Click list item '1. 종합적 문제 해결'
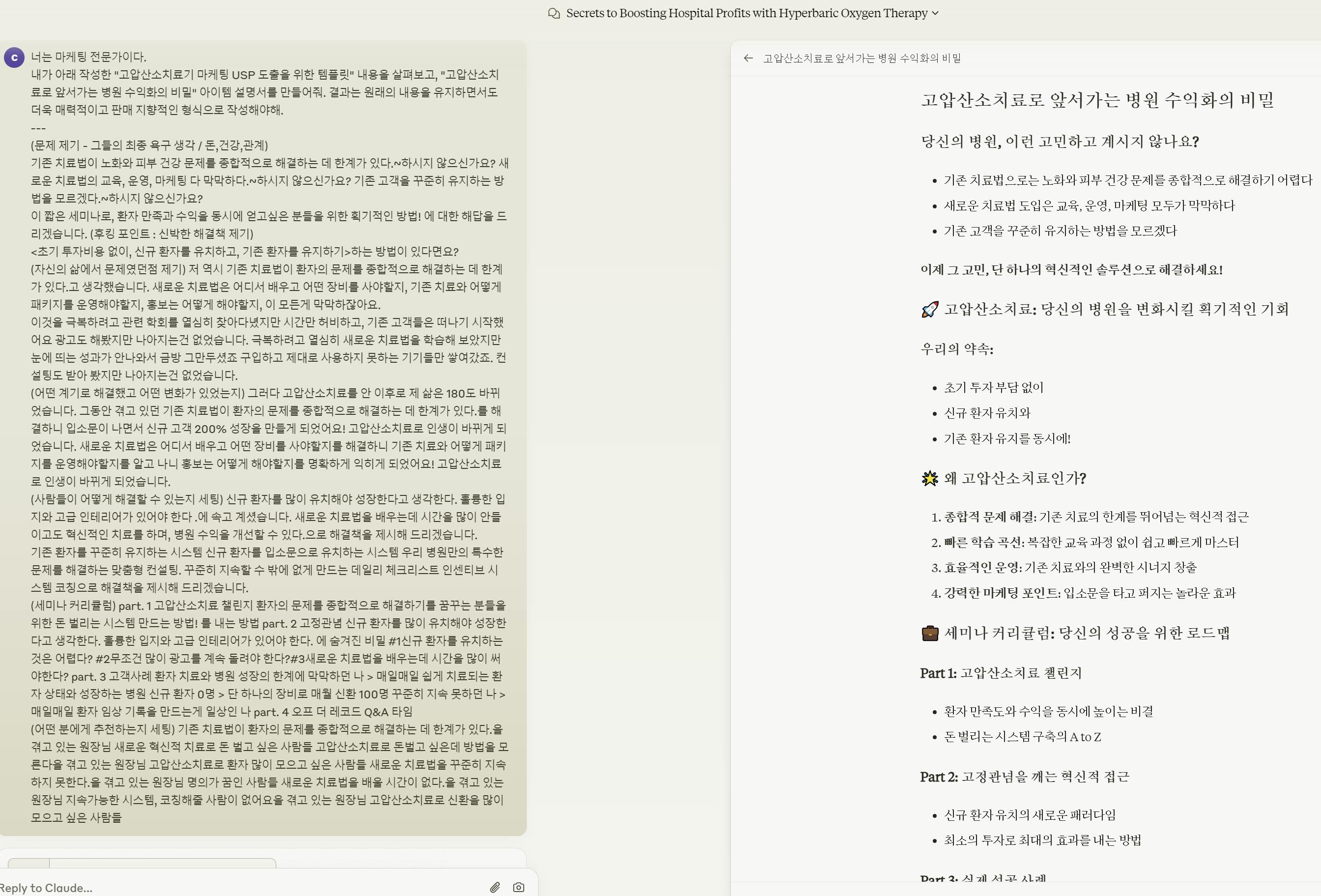 [1090, 517]
